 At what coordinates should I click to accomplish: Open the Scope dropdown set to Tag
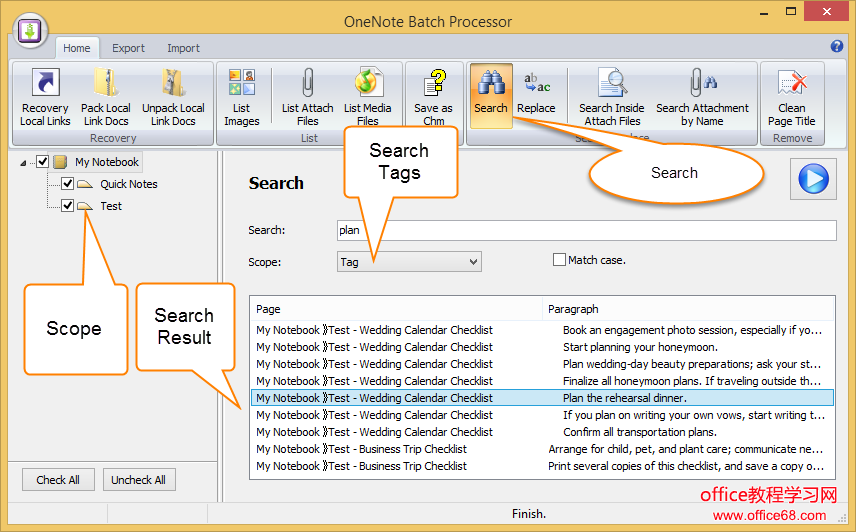[x=409, y=262]
